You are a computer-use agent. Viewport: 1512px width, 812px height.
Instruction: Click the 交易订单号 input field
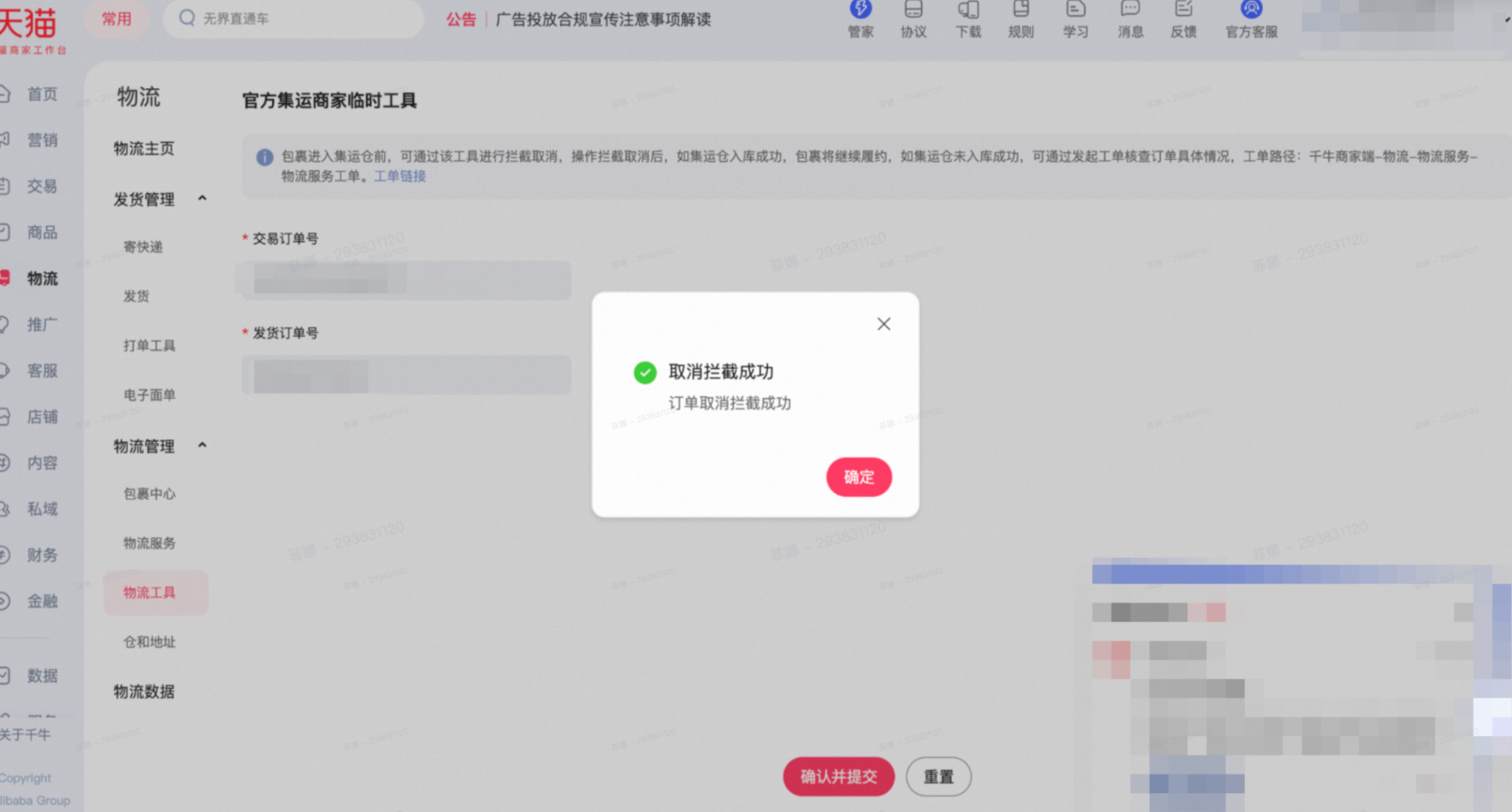tap(407, 280)
